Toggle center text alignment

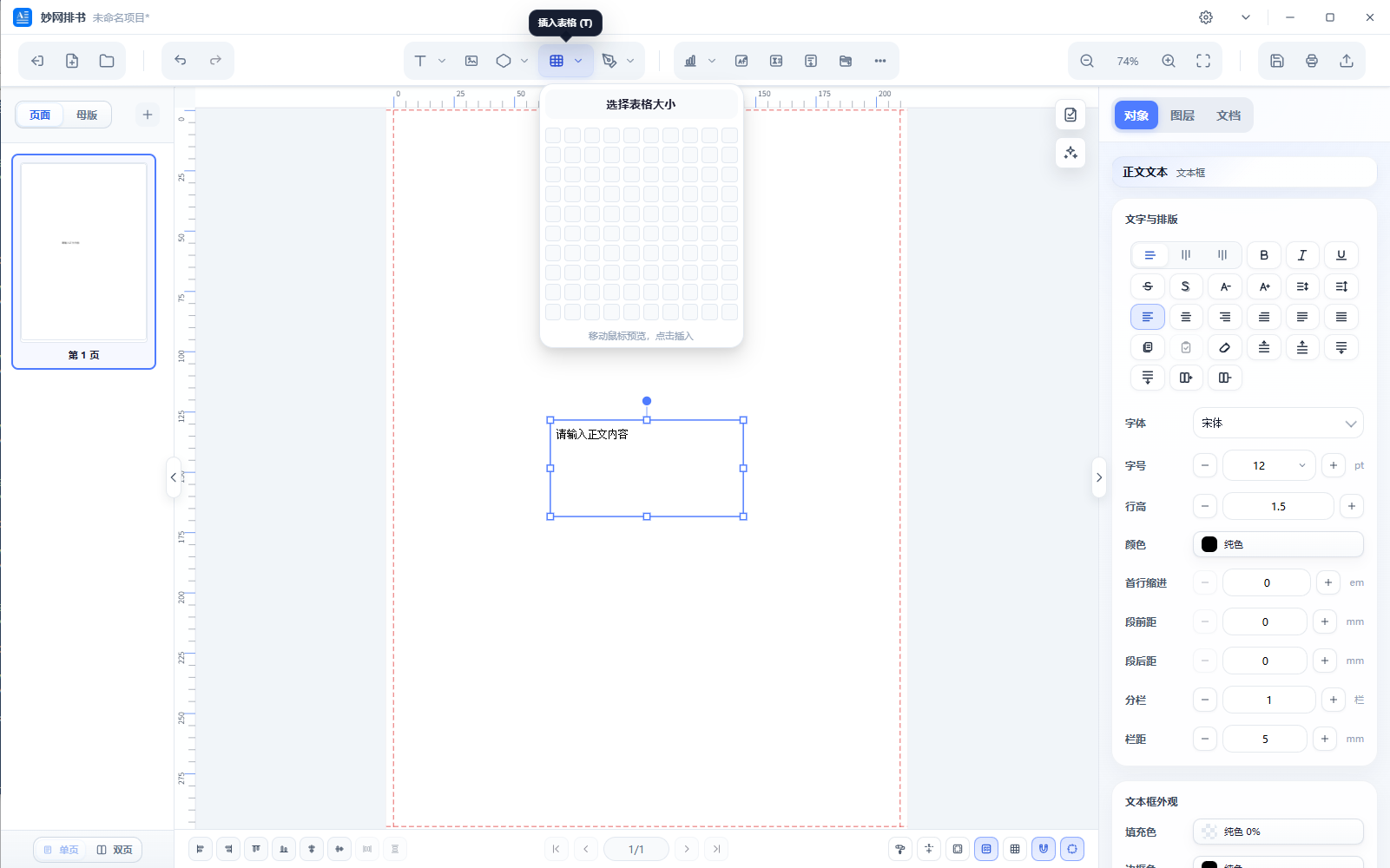click(x=1186, y=317)
